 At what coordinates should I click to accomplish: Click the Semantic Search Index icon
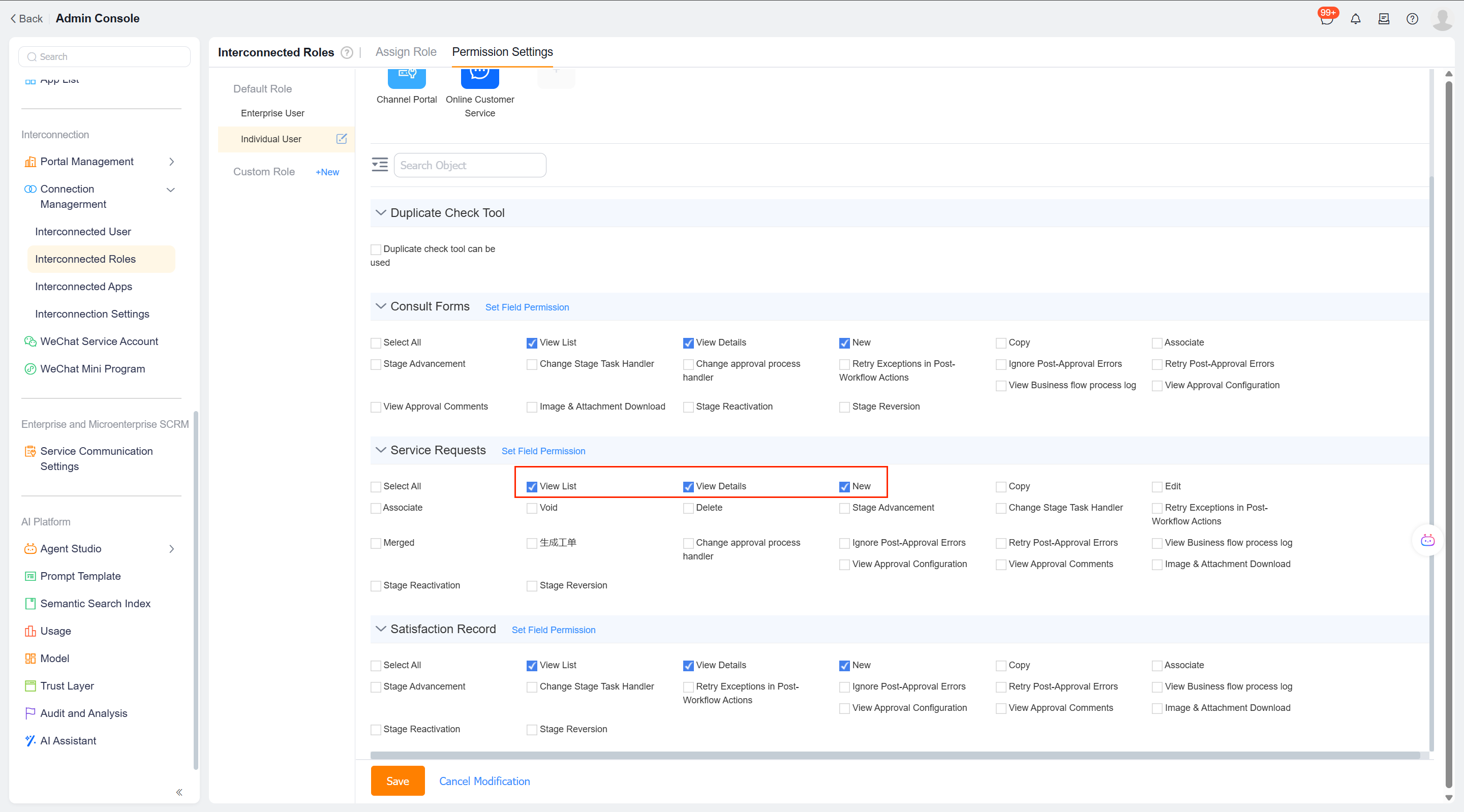tap(30, 604)
